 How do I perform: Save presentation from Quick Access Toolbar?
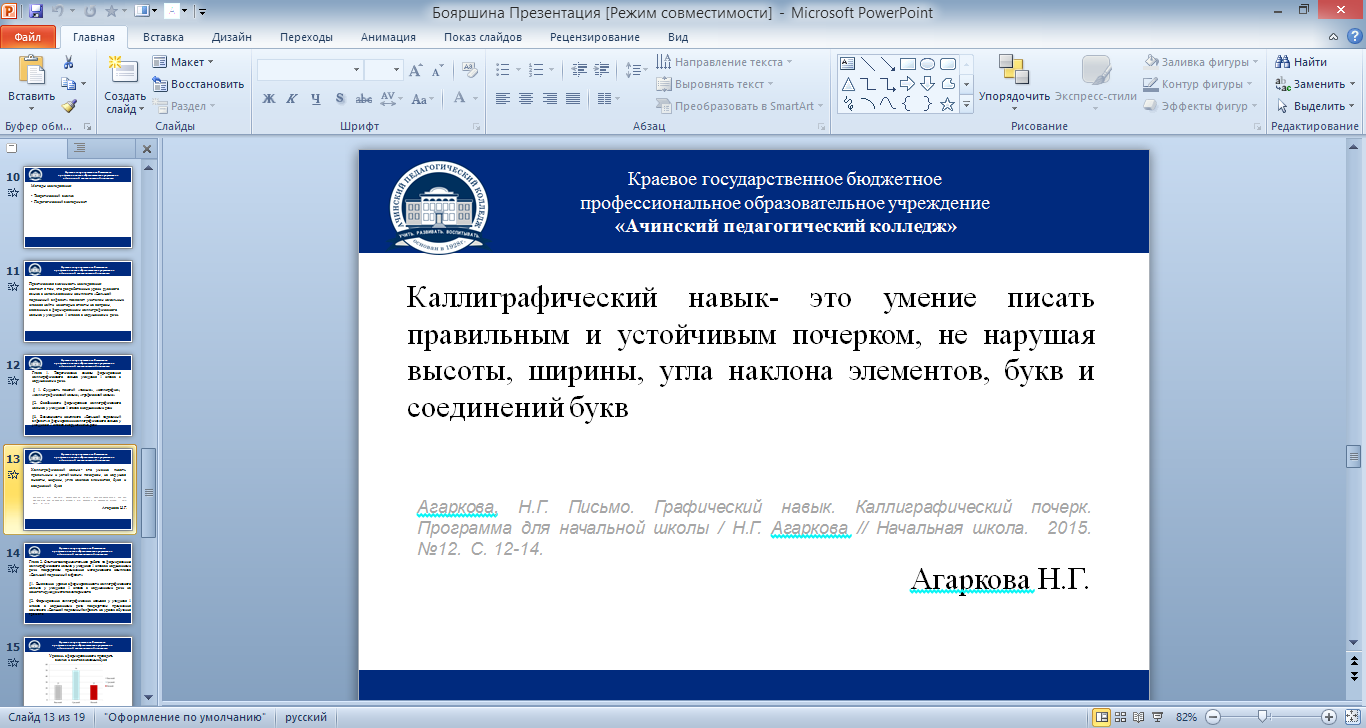(x=37, y=12)
